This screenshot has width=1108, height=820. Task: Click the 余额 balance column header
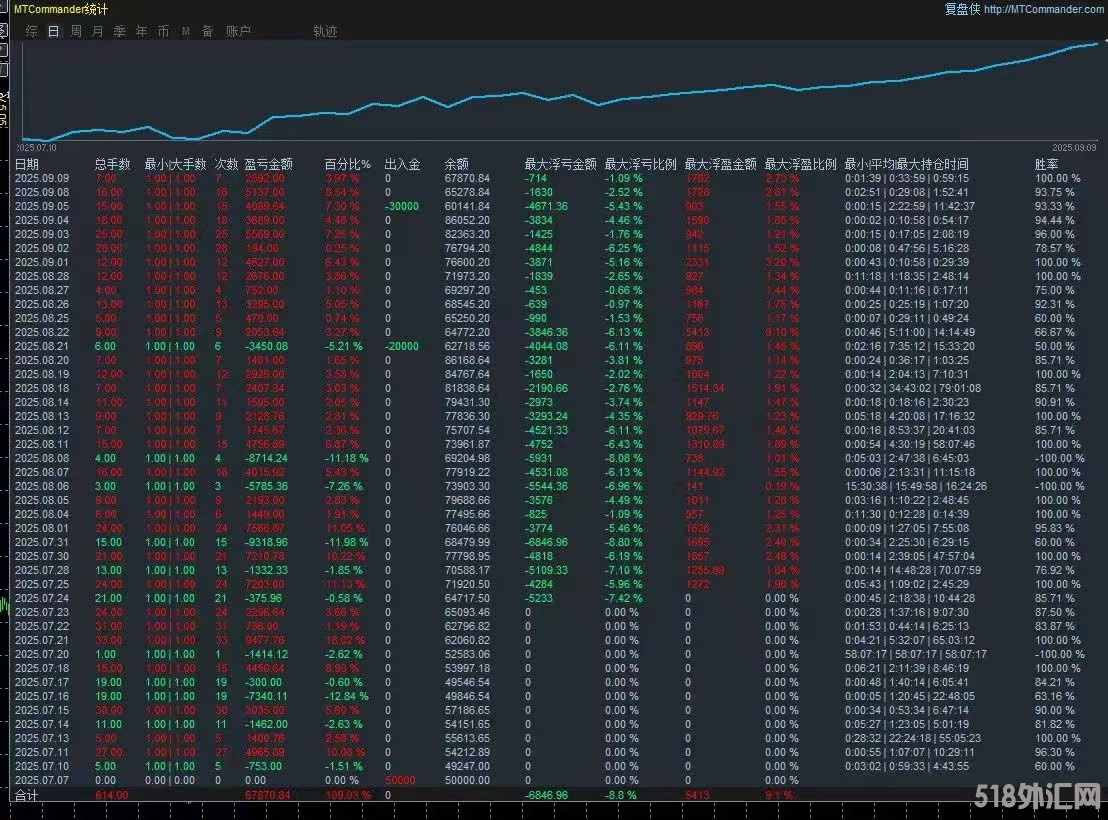coord(456,164)
